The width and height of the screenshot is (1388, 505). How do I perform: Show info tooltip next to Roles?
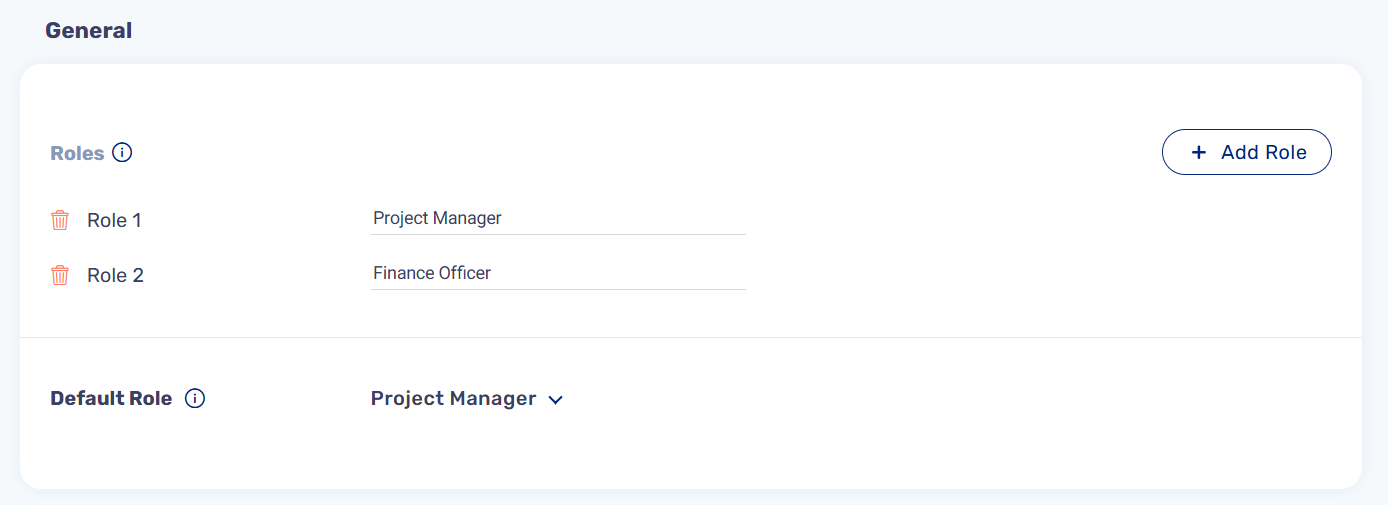122,153
